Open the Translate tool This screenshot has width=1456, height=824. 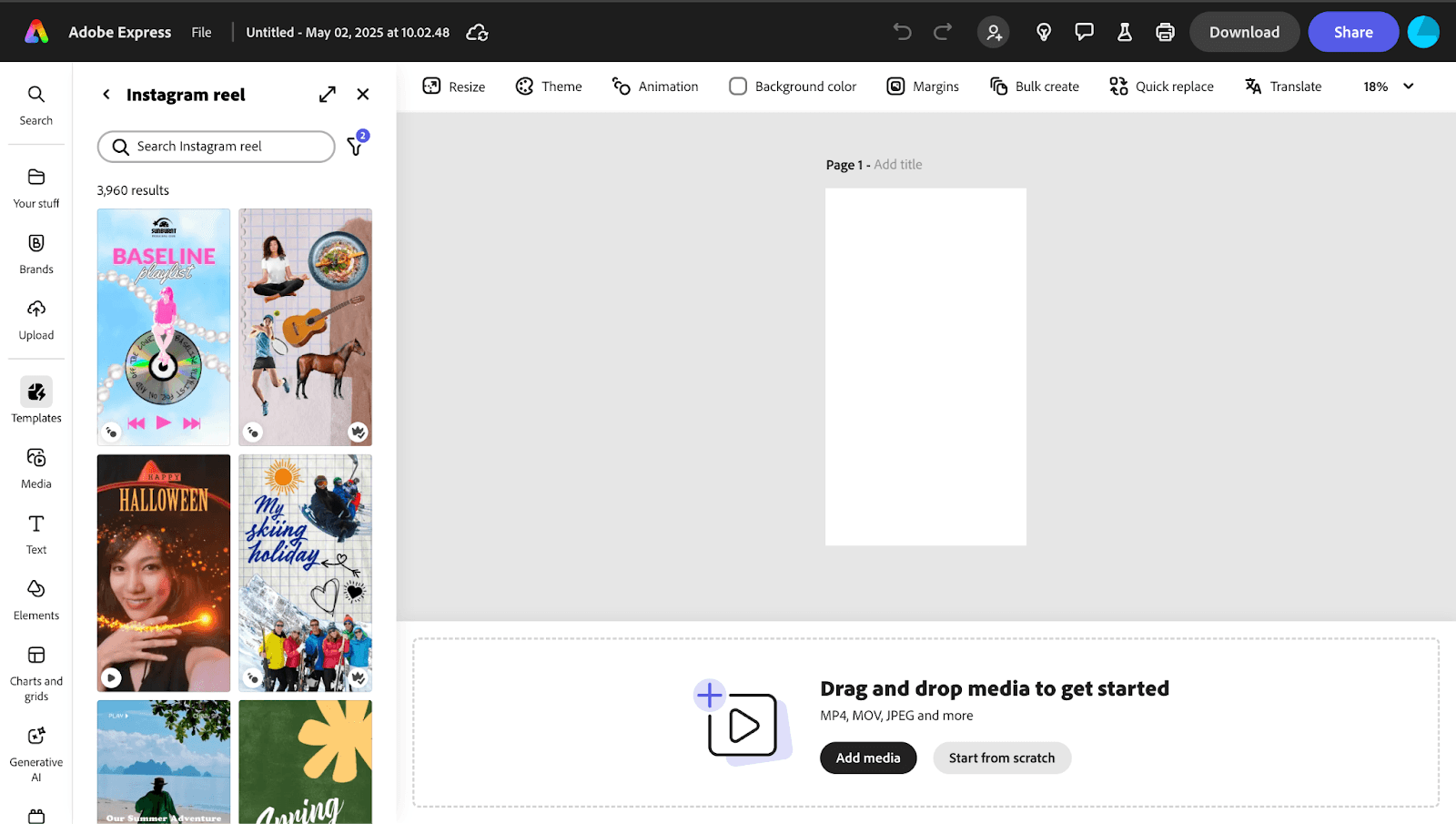[1283, 86]
